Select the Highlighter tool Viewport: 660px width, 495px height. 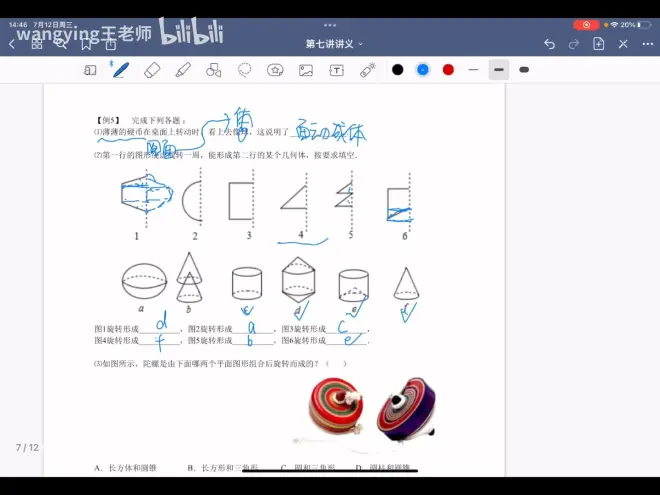pyautogui.click(x=183, y=70)
